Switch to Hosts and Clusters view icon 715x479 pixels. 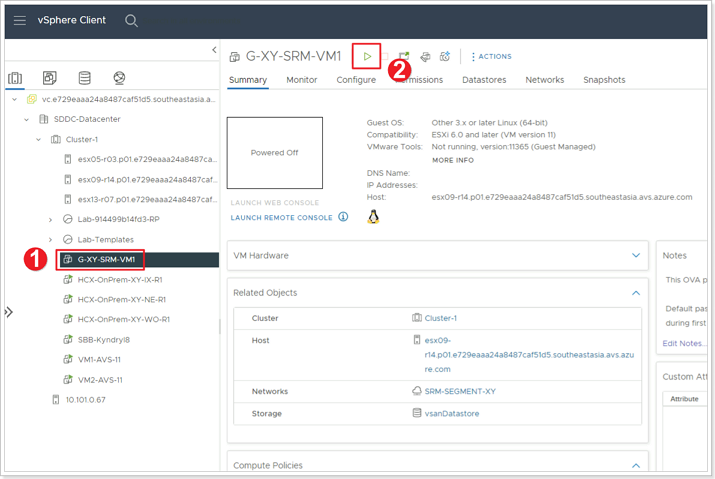(x=15, y=78)
